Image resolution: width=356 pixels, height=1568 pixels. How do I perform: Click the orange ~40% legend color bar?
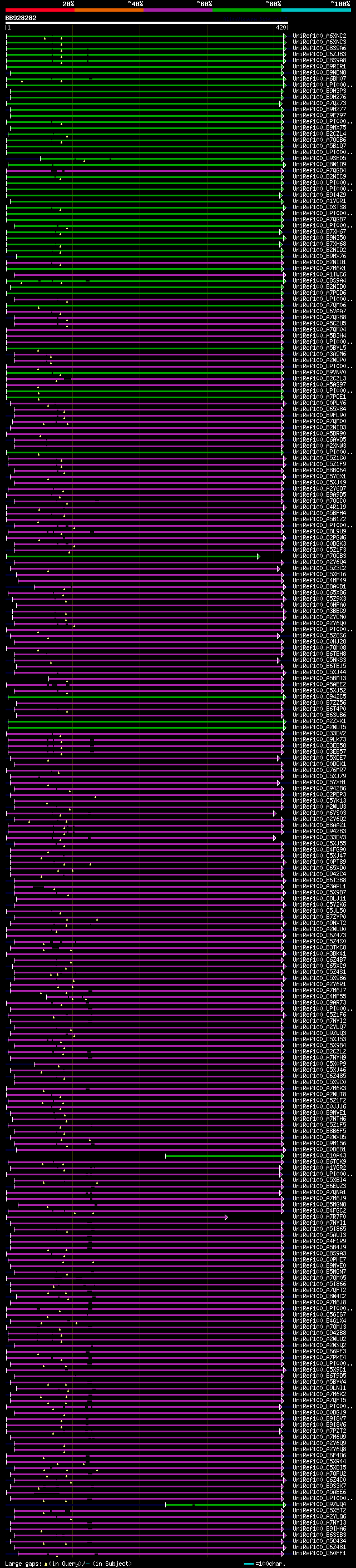click(x=109, y=11)
